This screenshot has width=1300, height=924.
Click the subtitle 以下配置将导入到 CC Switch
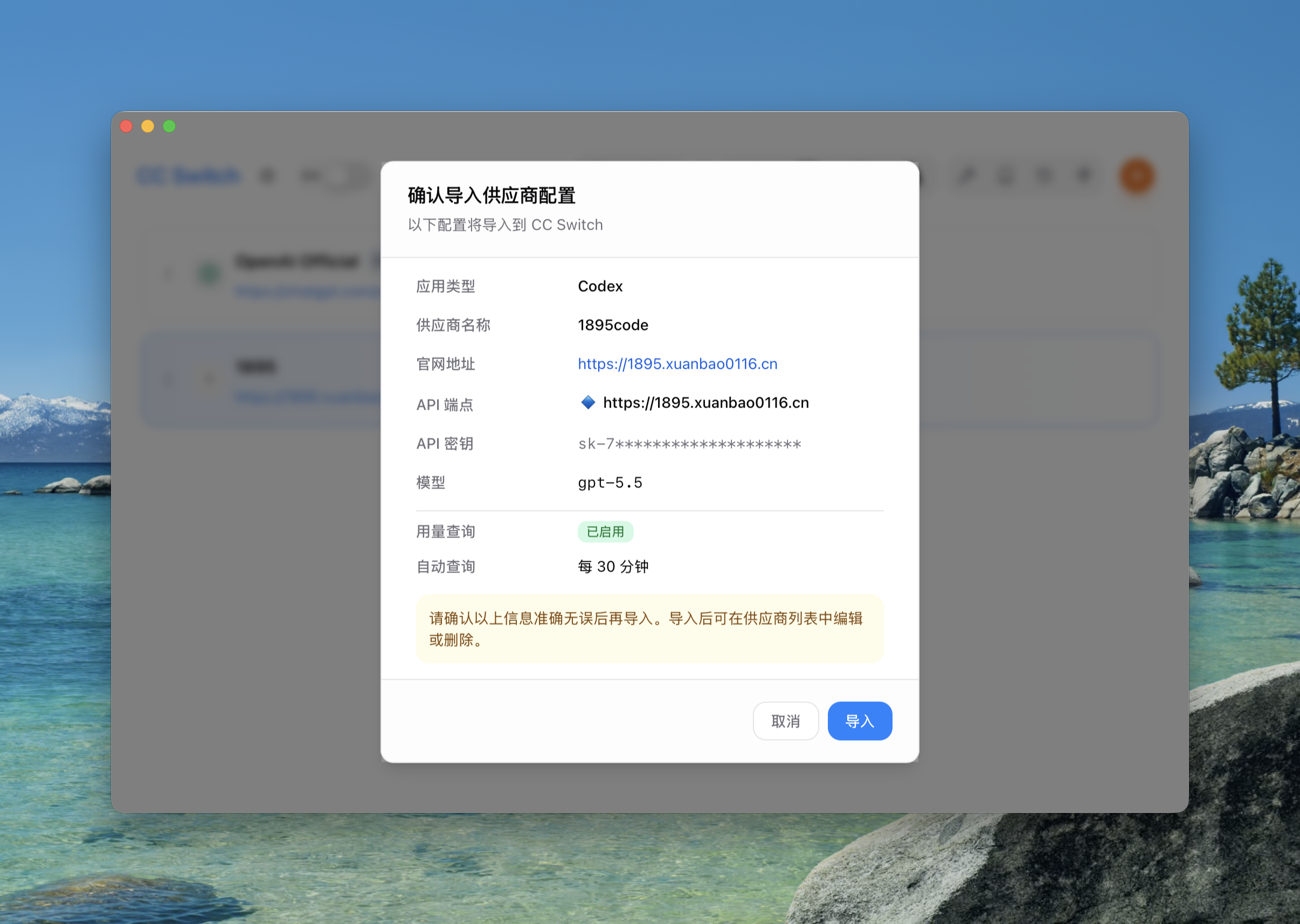coord(505,225)
